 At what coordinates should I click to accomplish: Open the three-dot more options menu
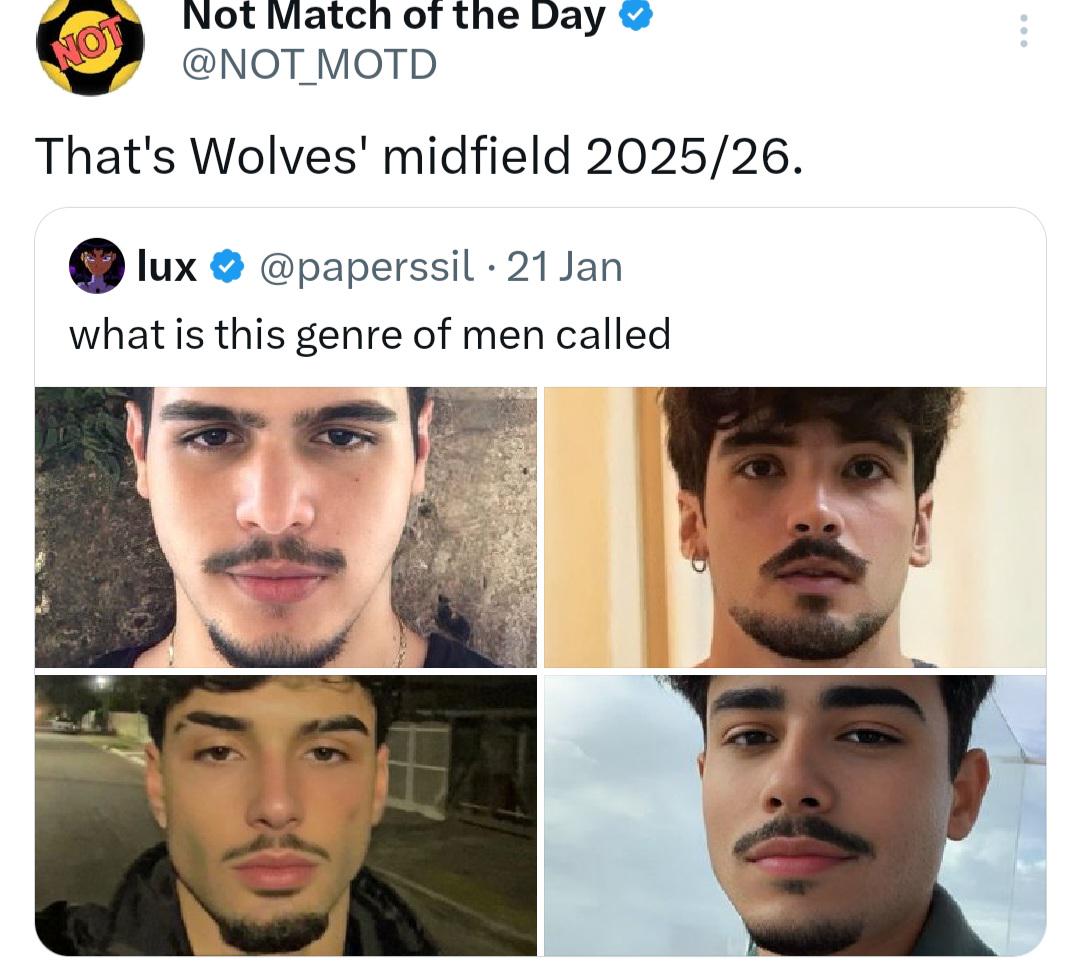(x=1022, y=31)
